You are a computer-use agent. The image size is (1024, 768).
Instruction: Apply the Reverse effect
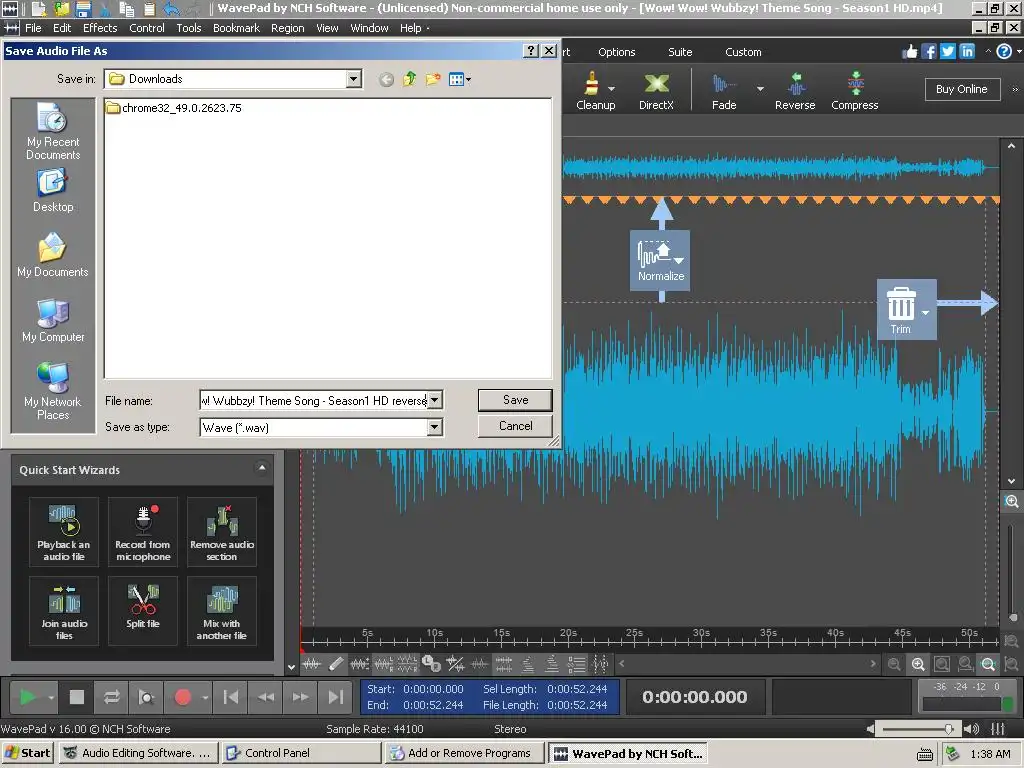(x=795, y=91)
